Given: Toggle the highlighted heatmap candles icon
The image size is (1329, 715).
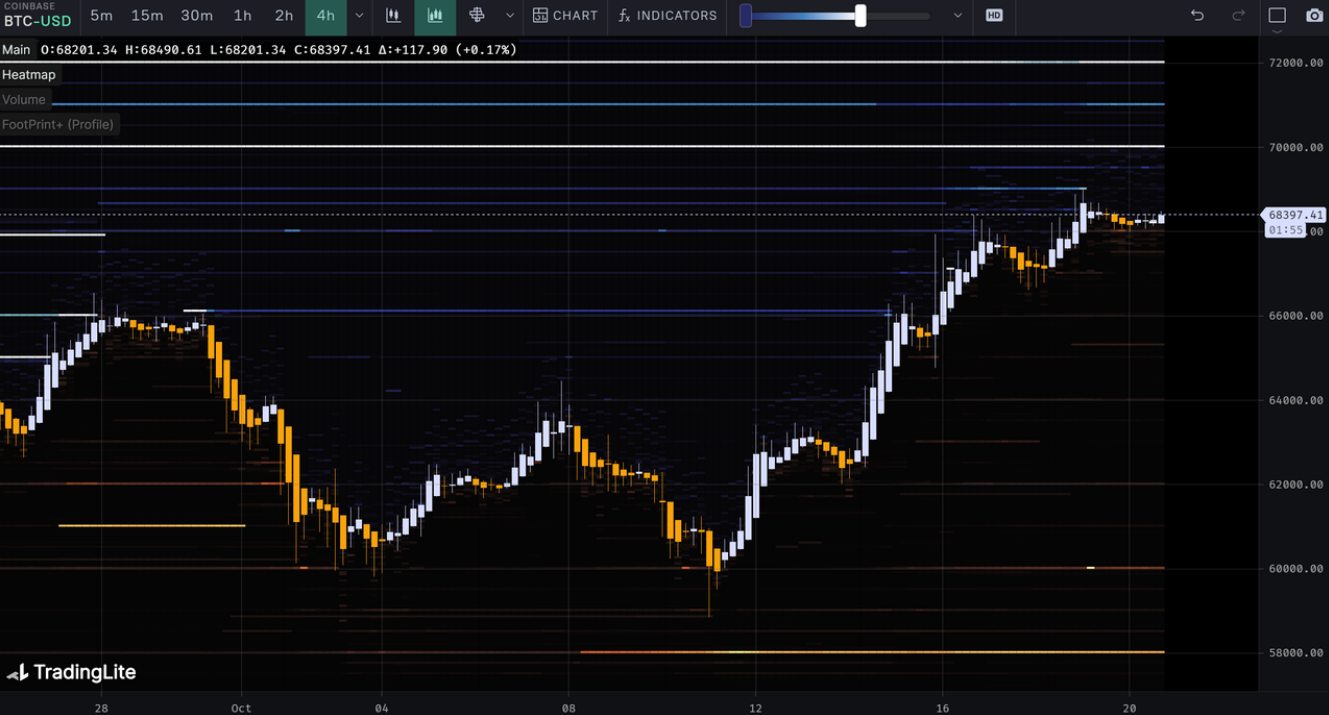Looking at the screenshot, I should [435, 16].
